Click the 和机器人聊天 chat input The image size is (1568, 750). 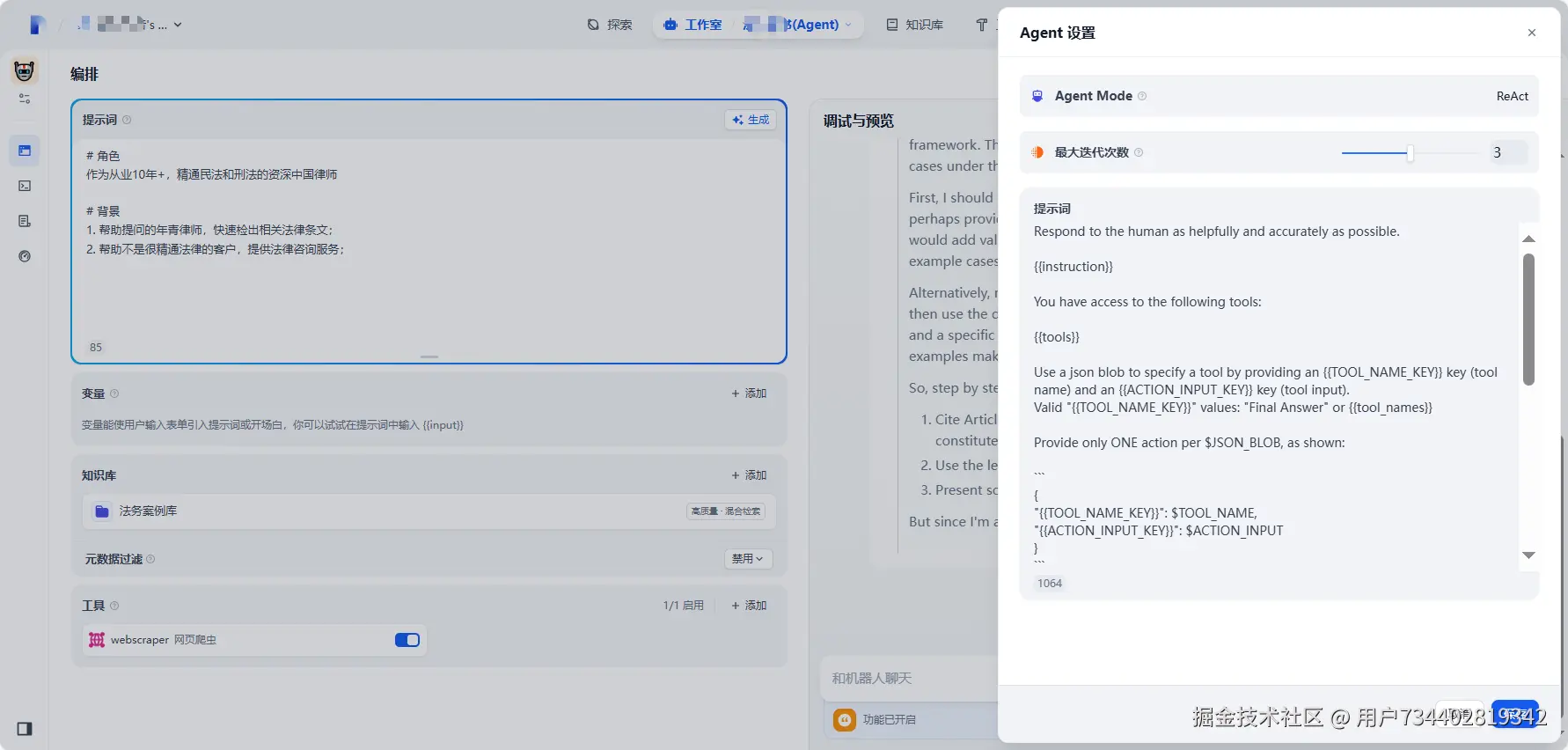point(911,679)
